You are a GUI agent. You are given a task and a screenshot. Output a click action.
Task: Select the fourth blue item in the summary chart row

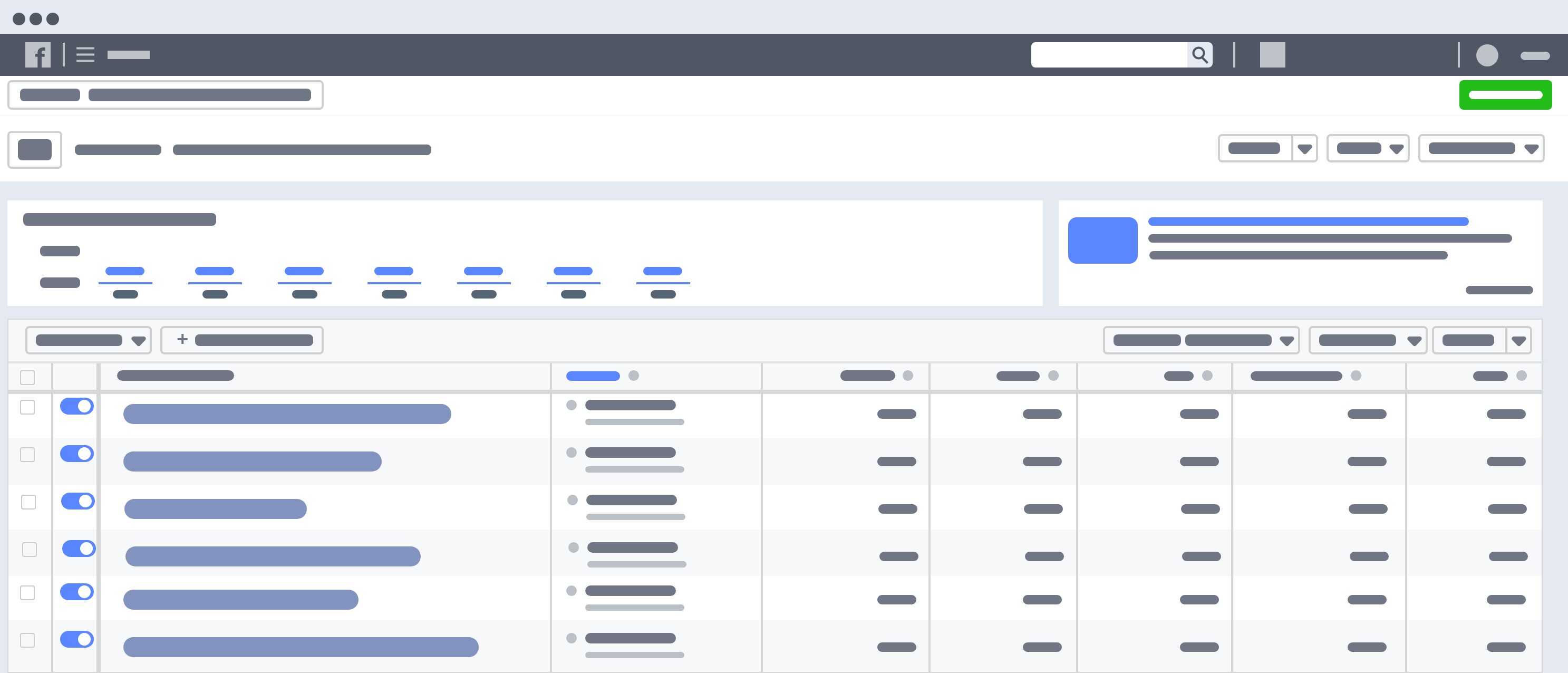coord(394,271)
